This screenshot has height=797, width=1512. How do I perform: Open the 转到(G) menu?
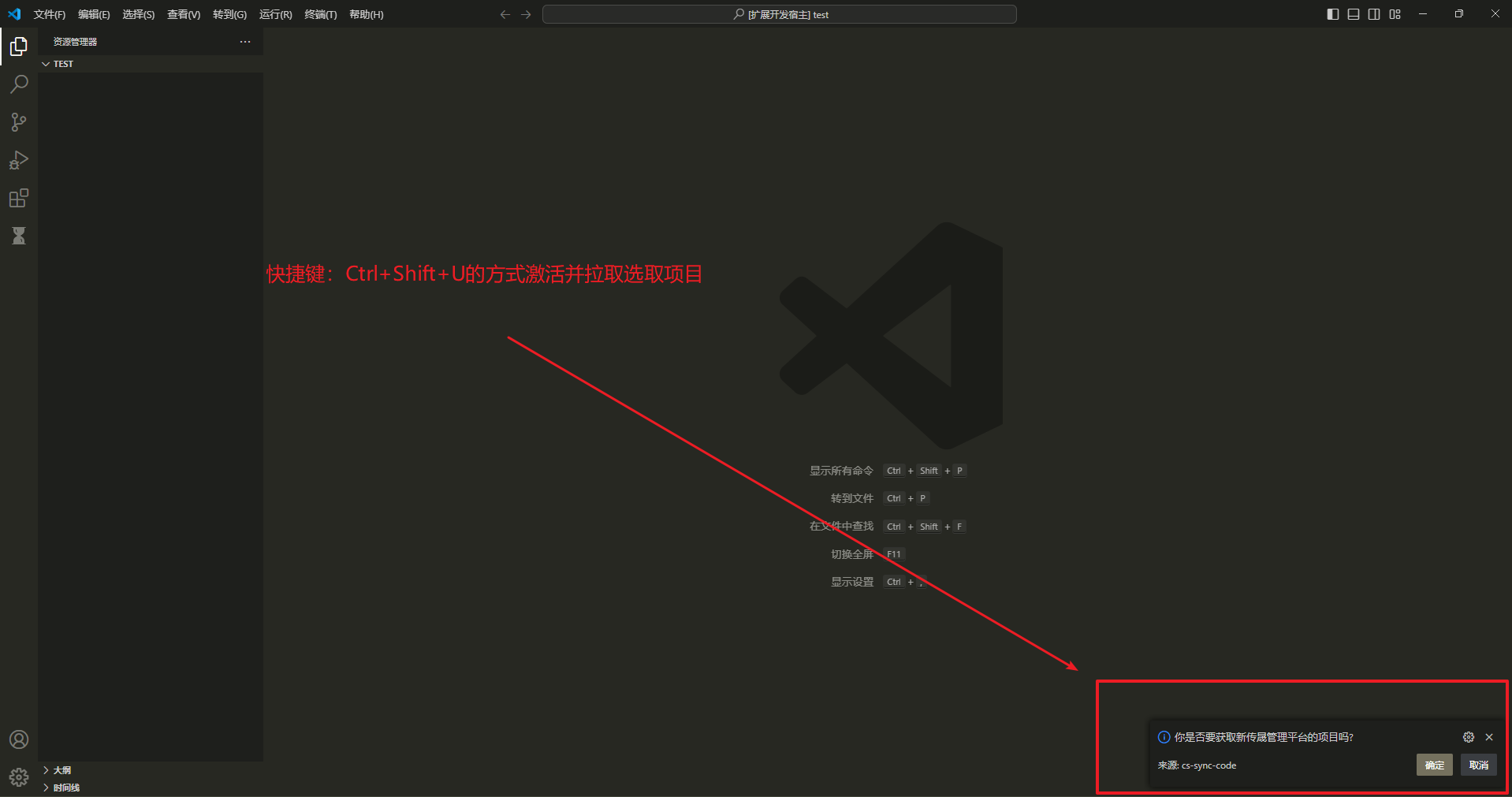[229, 14]
